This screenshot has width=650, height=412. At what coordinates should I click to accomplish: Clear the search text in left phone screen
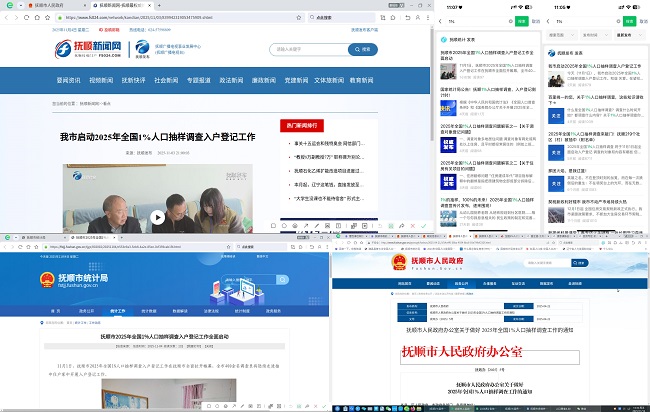(511, 21)
